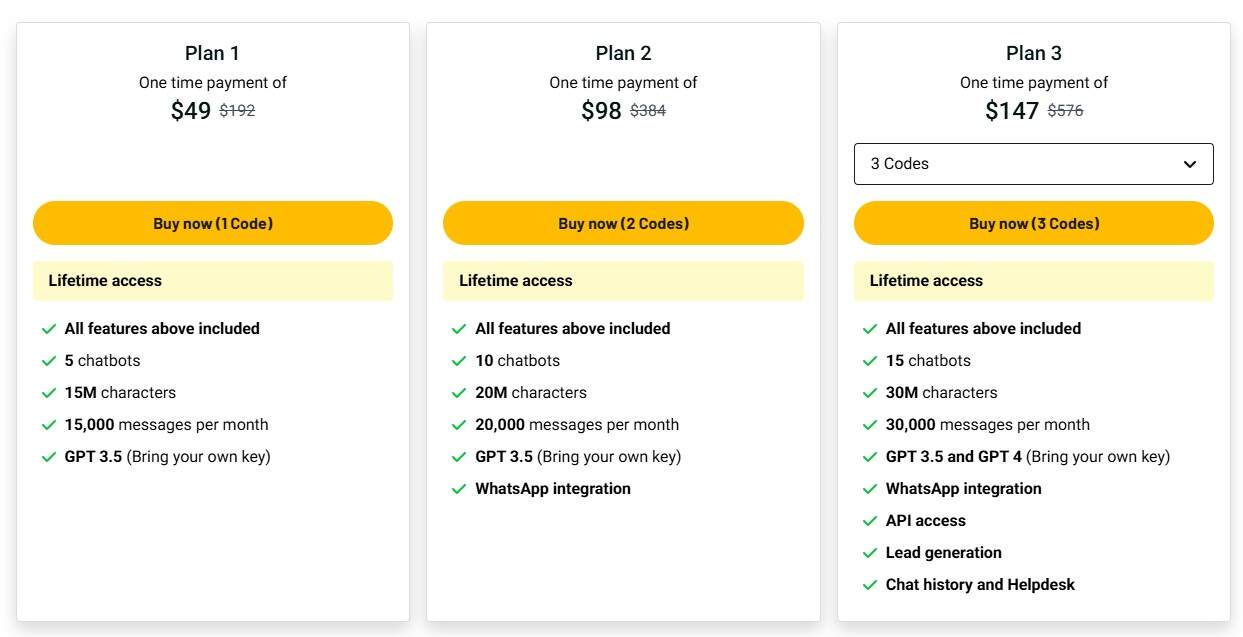1243x637 pixels.
Task: Select the "Plan 3" title
Action: coord(1034,52)
